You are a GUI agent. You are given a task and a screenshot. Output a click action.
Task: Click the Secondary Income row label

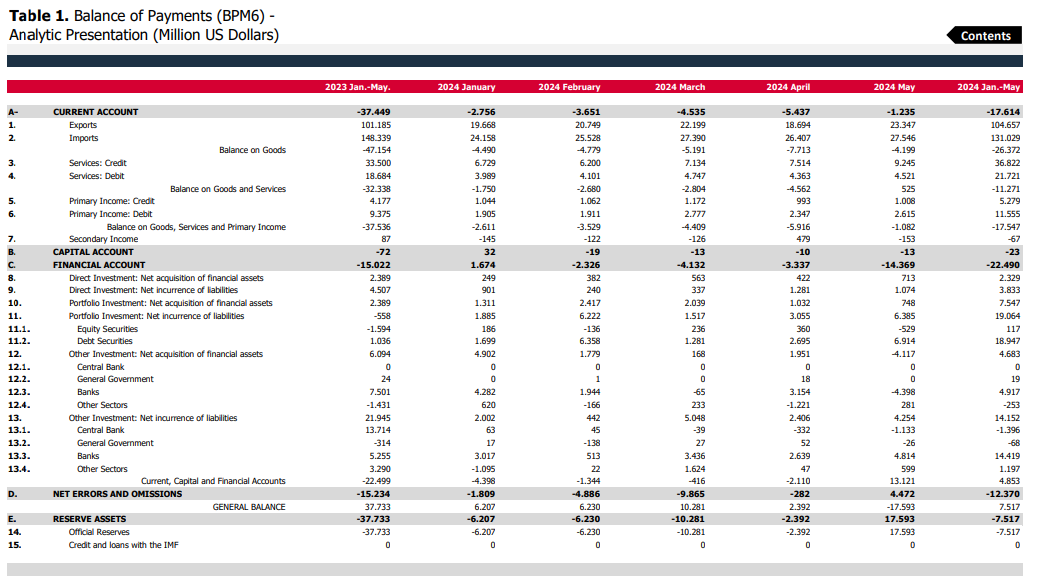pos(103,240)
